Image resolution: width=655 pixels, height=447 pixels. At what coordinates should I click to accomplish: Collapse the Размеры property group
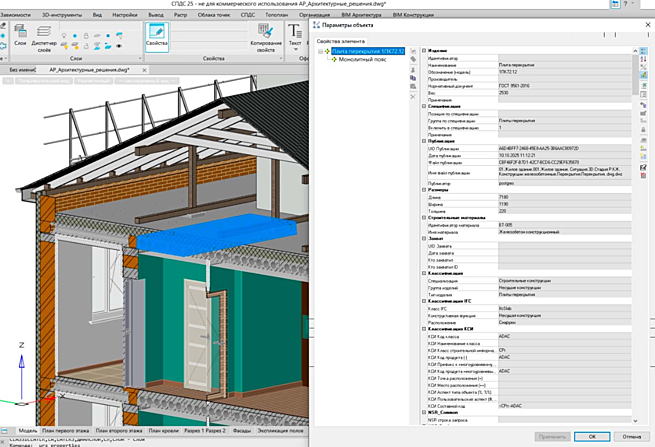point(425,191)
